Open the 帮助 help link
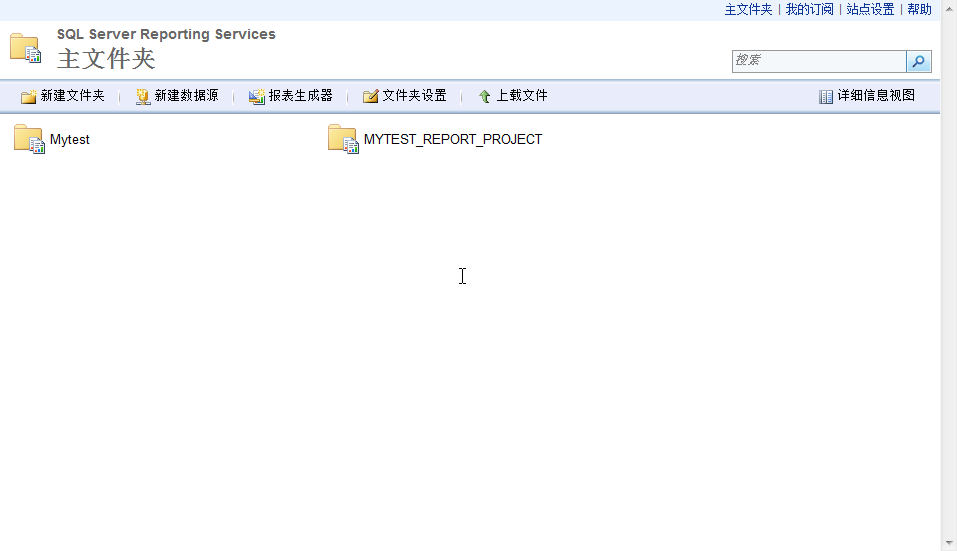 tap(919, 9)
